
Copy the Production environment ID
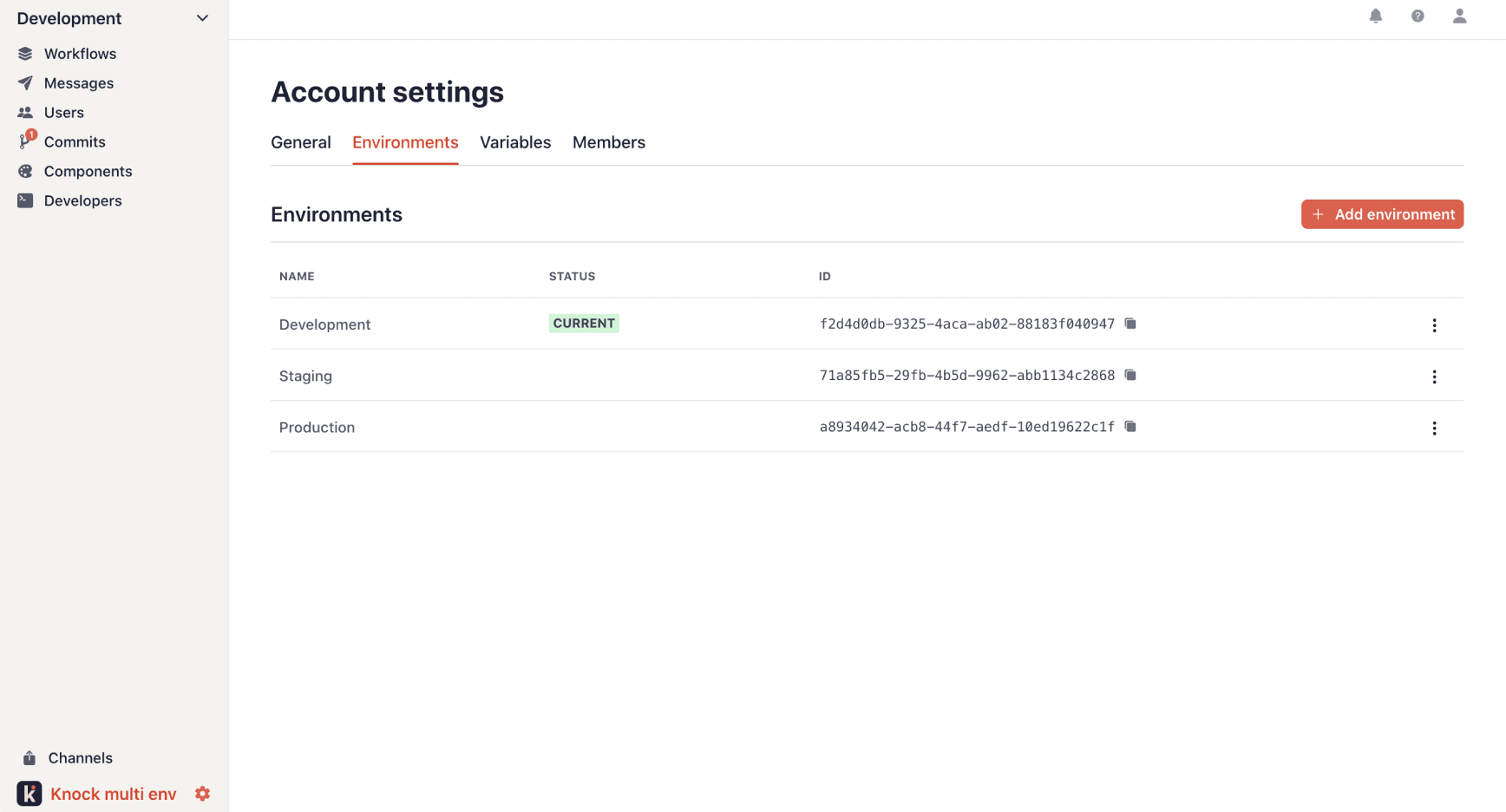click(1130, 426)
